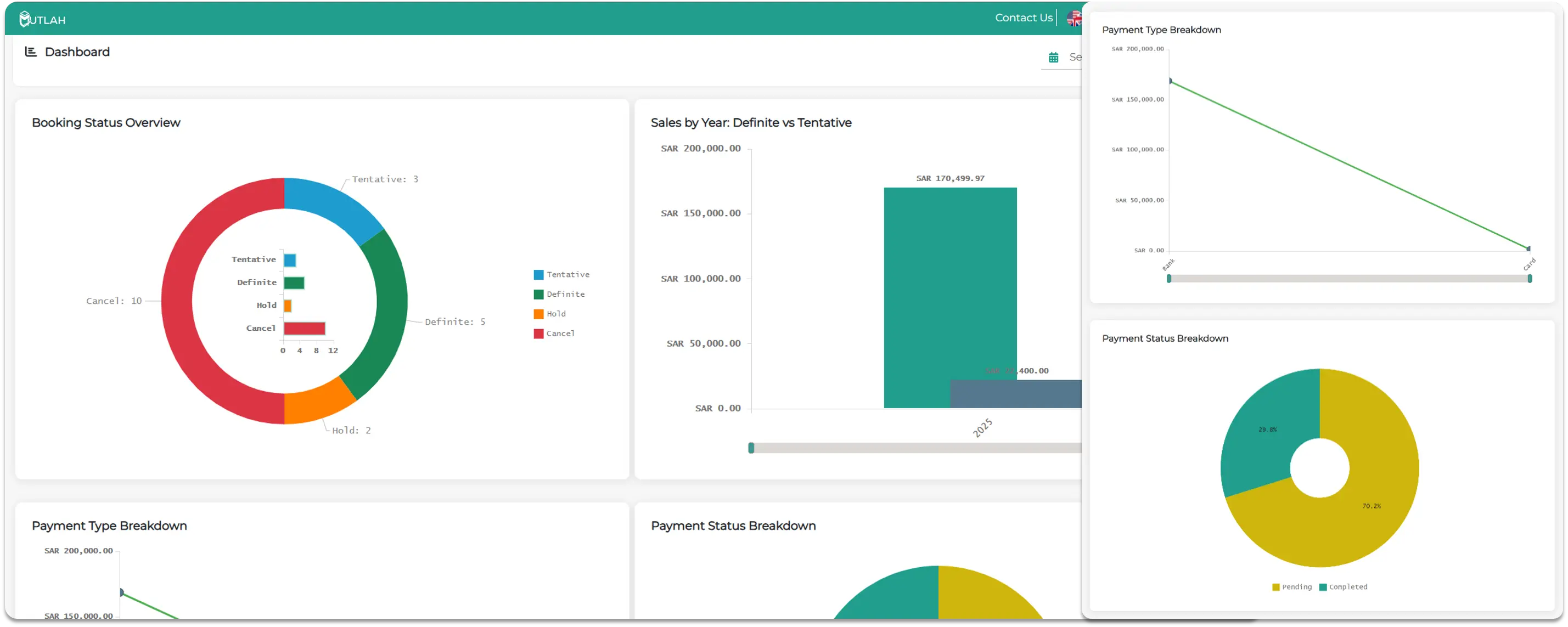1568x627 pixels.
Task: Click the "Card" axis label in the side panel
Action: click(x=1529, y=264)
